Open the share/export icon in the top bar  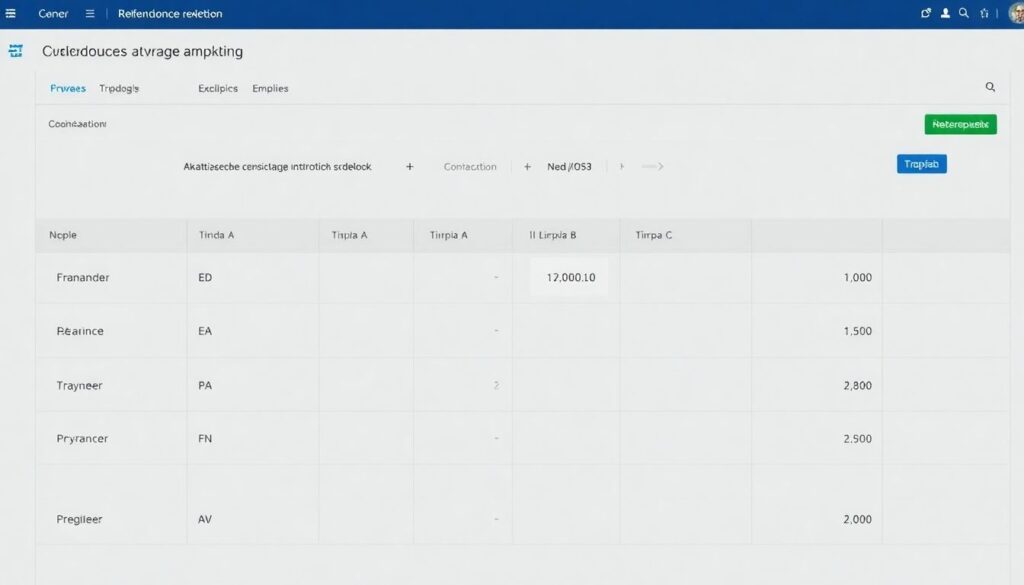tap(925, 14)
